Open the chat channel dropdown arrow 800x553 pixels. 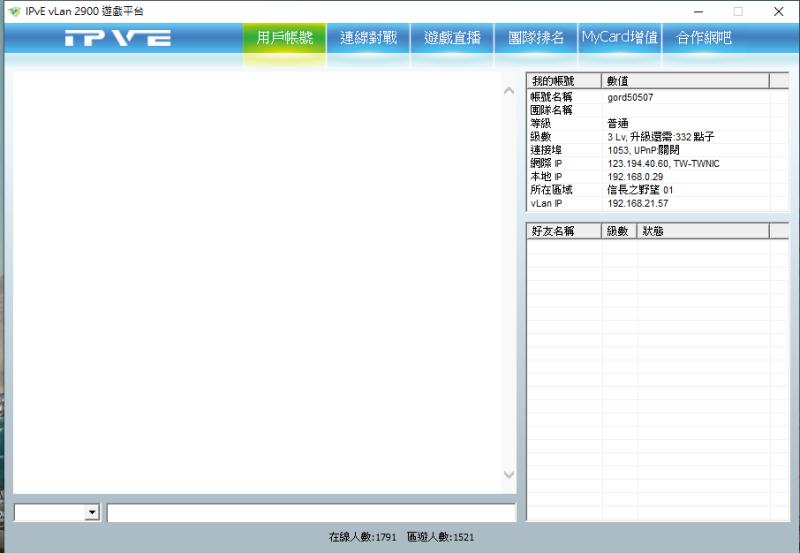pos(92,512)
